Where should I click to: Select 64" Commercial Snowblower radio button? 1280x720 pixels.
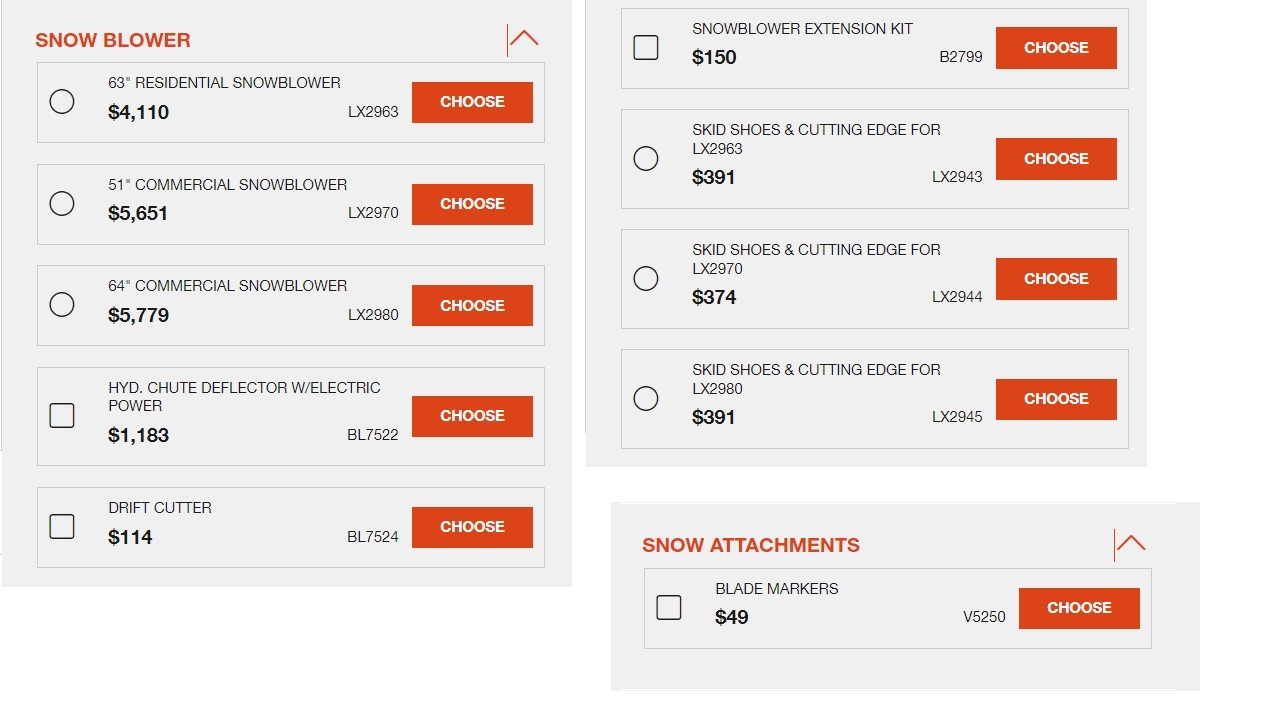pyautogui.click(x=62, y=305)
